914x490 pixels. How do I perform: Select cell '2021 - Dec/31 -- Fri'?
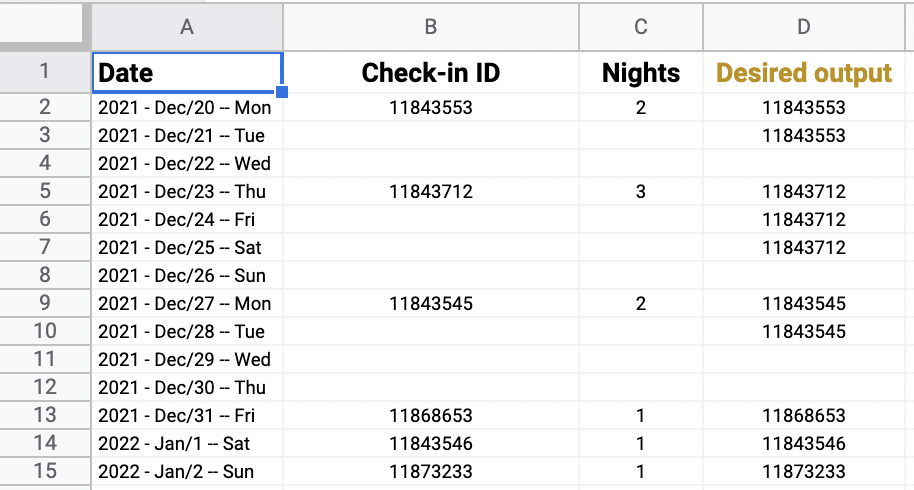click(x=187, y=415)
